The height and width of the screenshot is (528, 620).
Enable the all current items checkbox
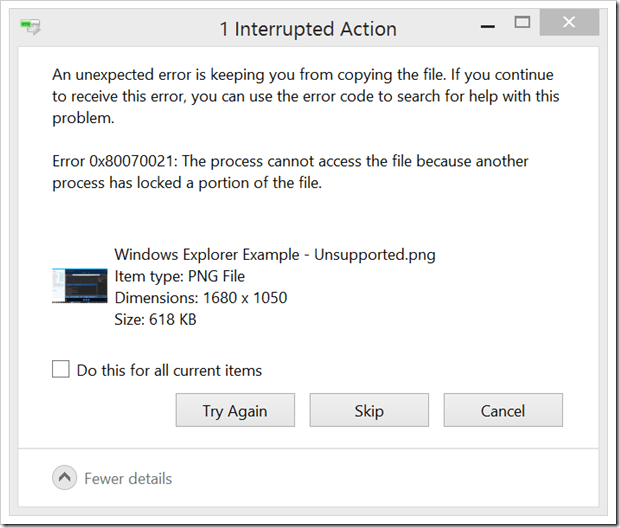[x=61, y=369]
